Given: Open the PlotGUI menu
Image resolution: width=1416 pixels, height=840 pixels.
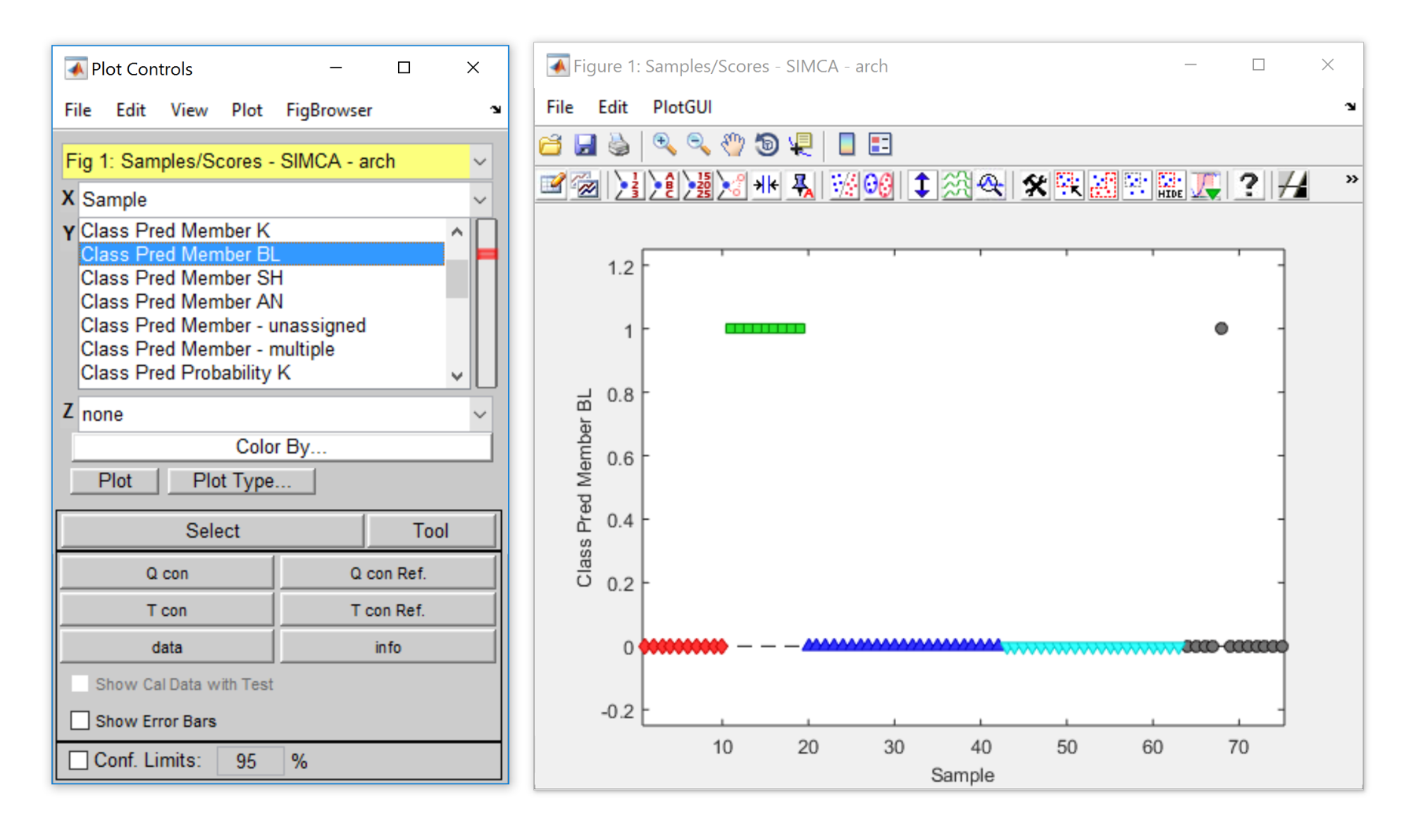Looking at the screenshot, I should point(681,107).
